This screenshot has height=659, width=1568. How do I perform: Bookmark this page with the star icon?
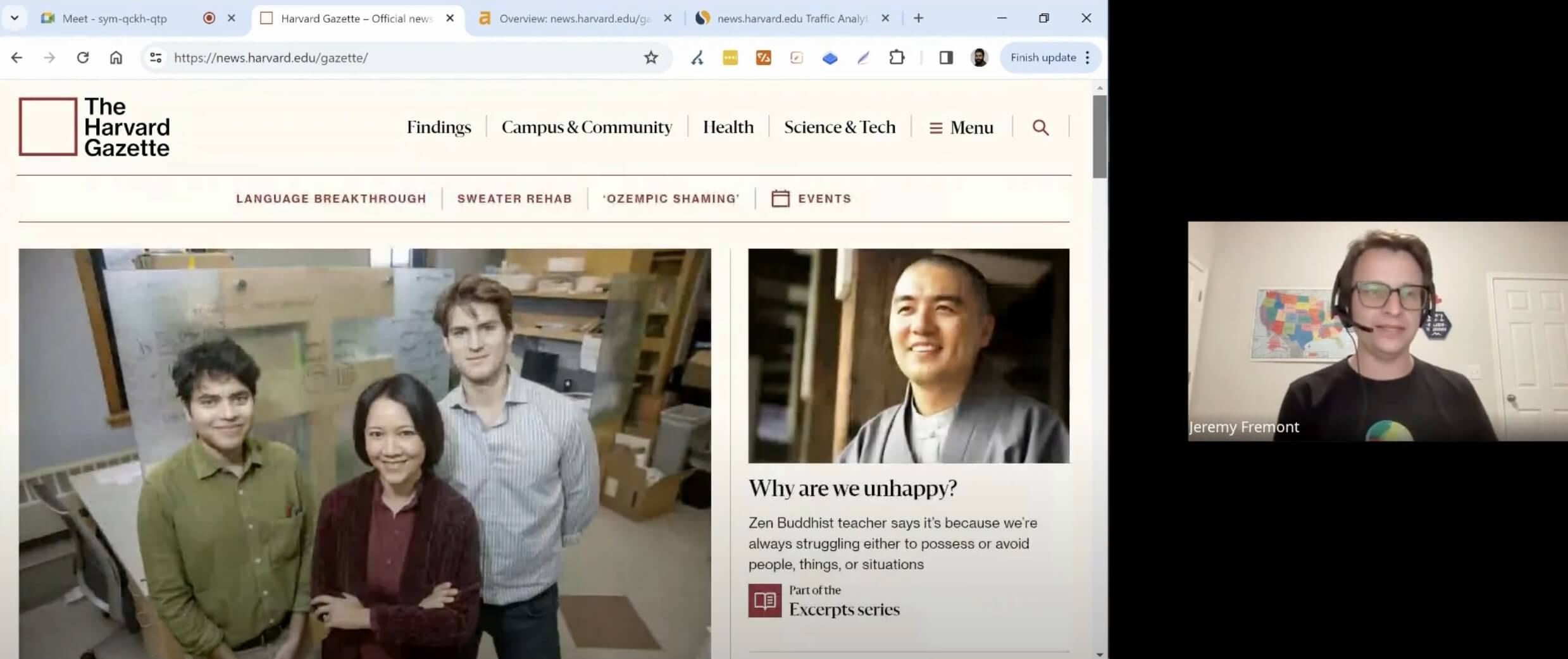tap(650, 58)
